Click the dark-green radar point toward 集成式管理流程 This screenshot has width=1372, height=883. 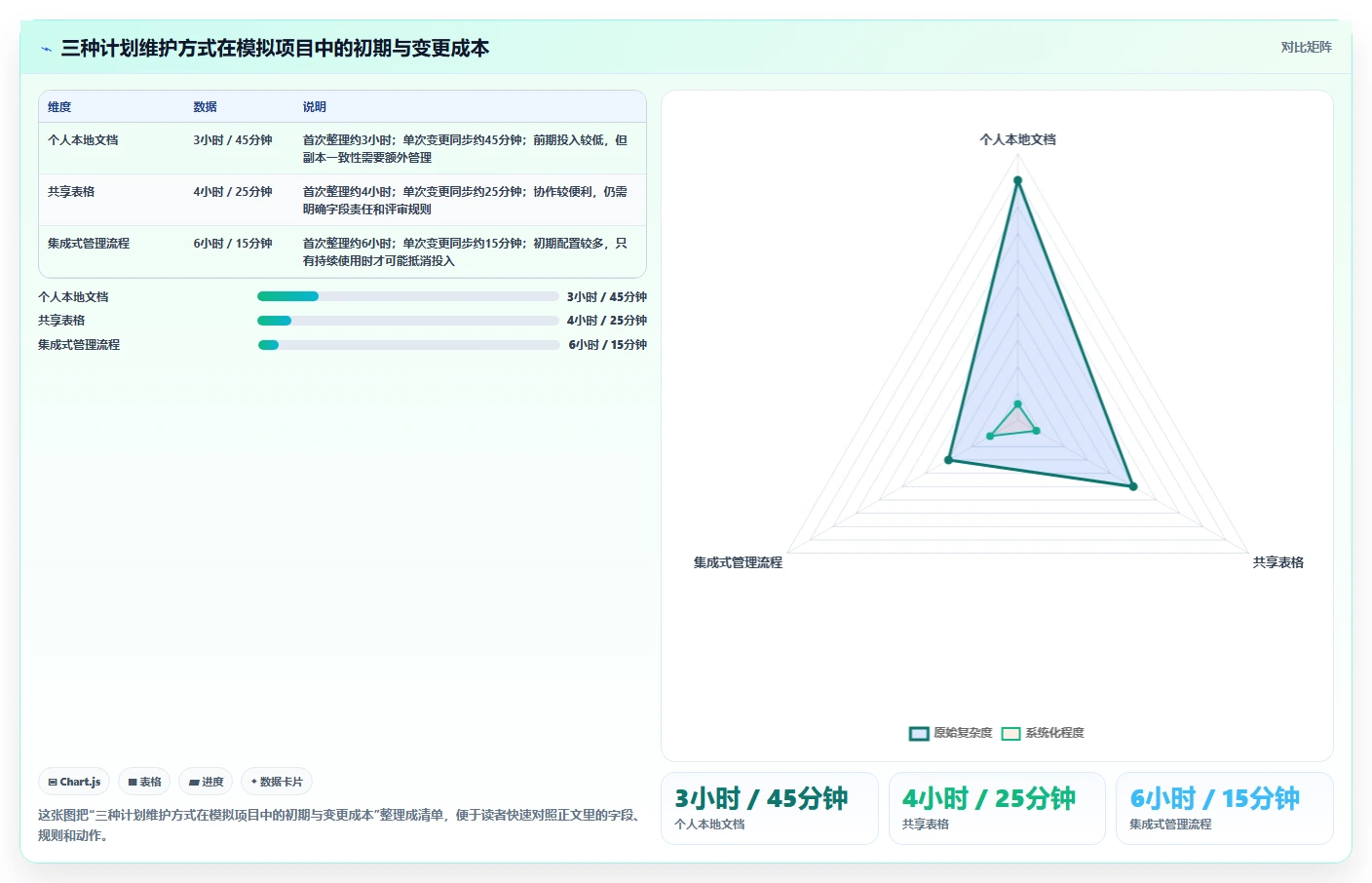coord(948,460)
